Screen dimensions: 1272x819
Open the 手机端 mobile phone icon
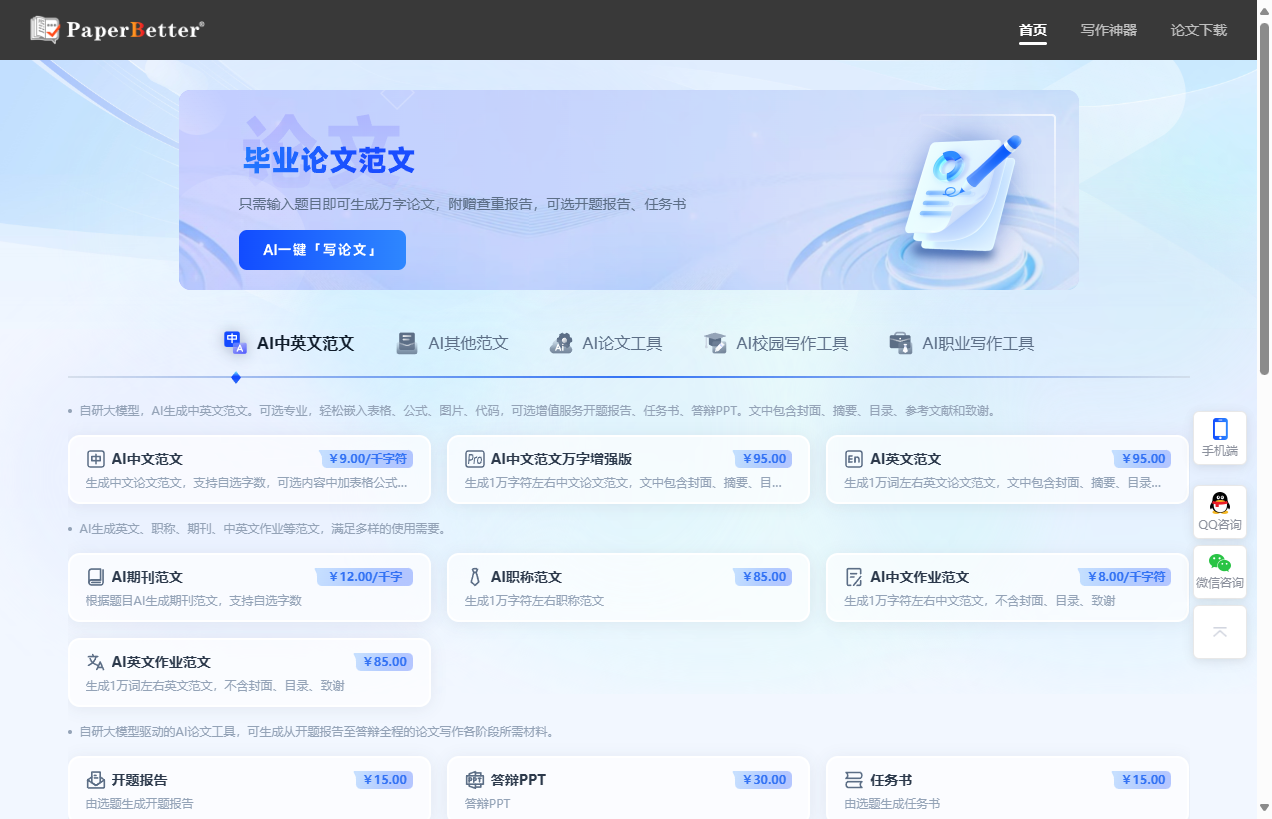tap(1219, 430)
